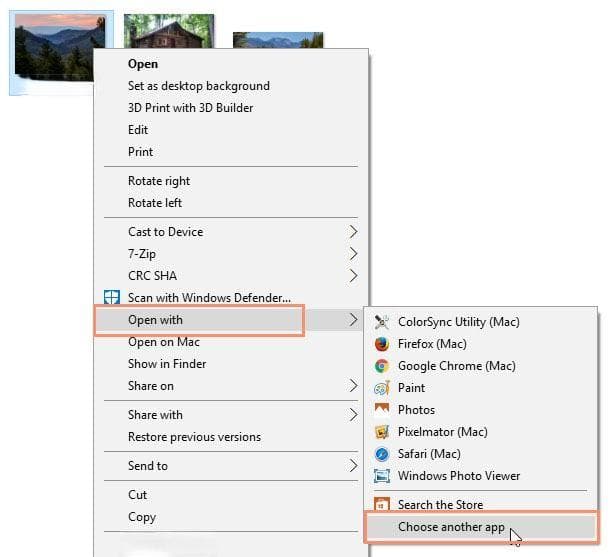Select the blue mountain range thumbnail

coord(278,40)
